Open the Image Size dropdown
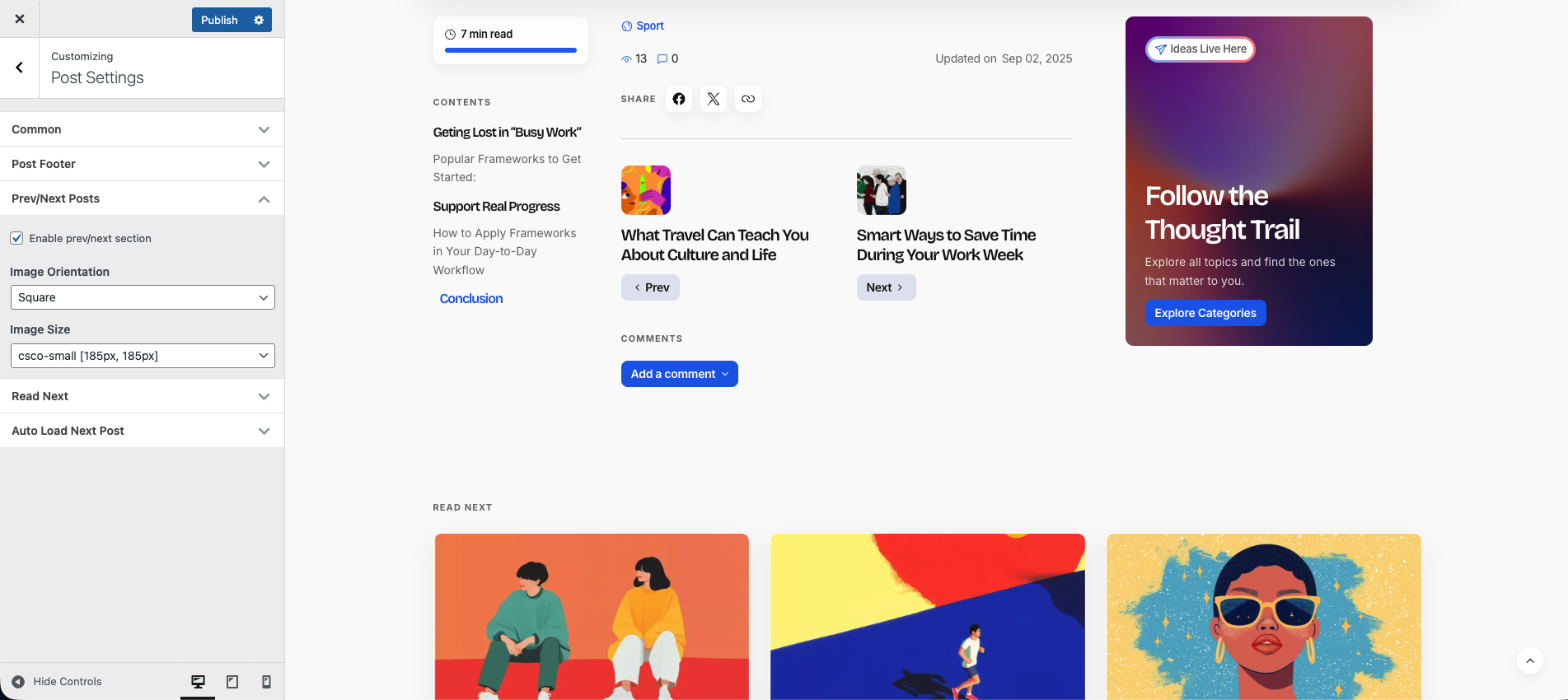This screenshot has width=1568, height=700. click(x=143, y=356)
